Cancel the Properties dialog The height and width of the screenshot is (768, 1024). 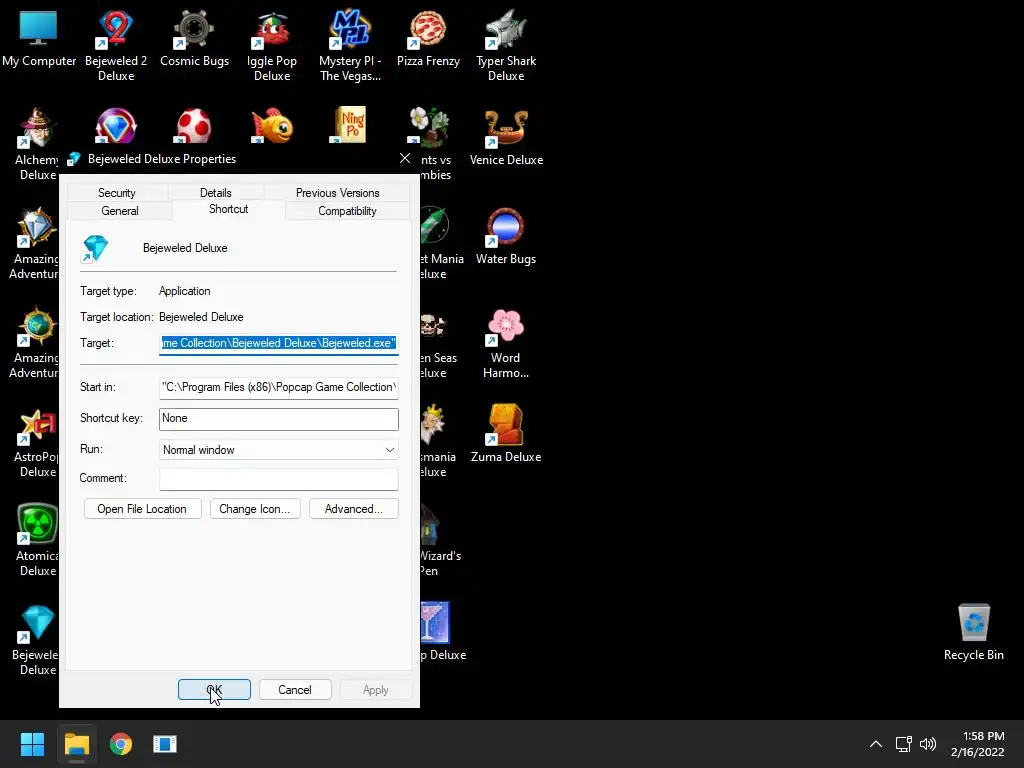(295, 690)
